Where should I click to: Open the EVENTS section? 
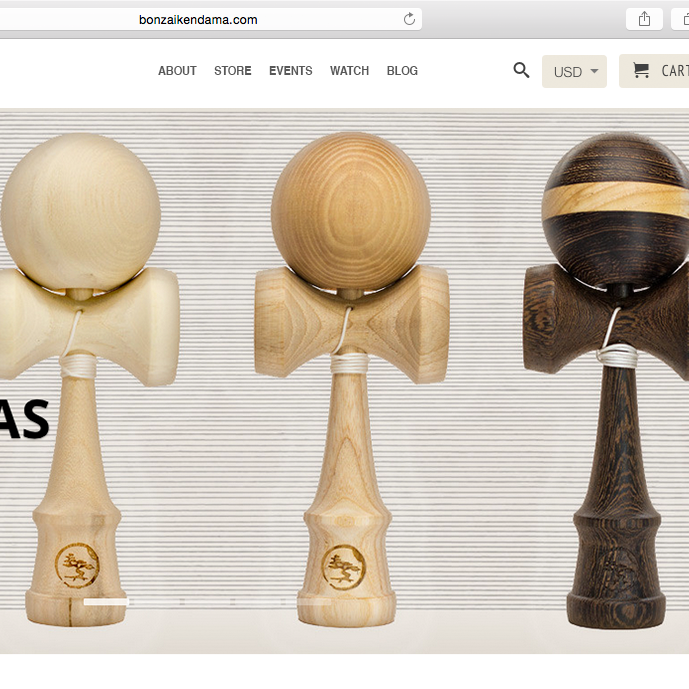point(290,71)
